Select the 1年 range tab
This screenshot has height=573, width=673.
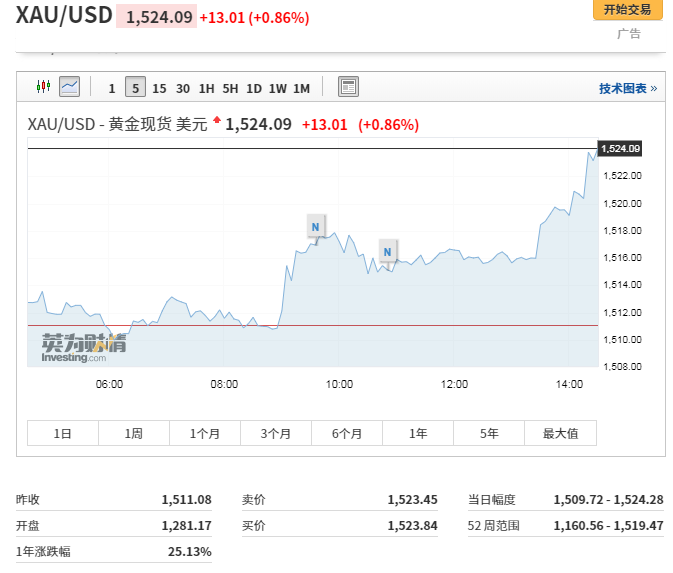tap(418, 433)
